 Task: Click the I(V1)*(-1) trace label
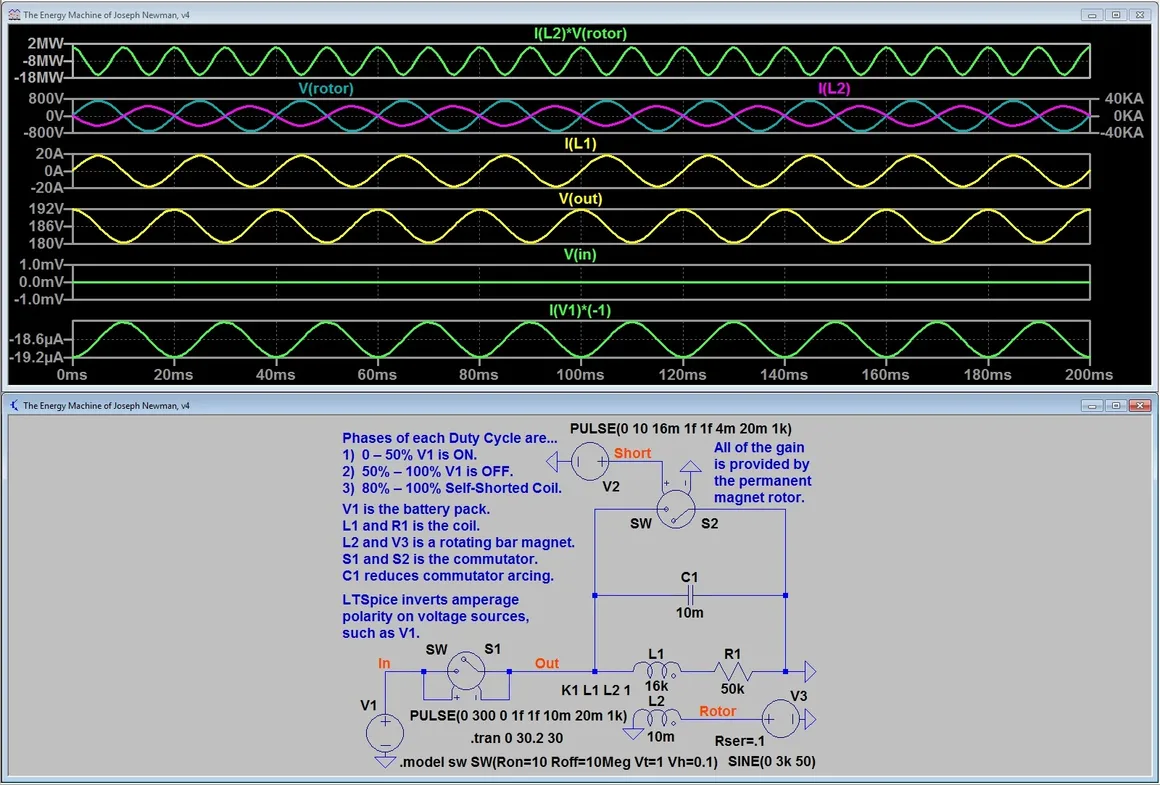[580, 310]
